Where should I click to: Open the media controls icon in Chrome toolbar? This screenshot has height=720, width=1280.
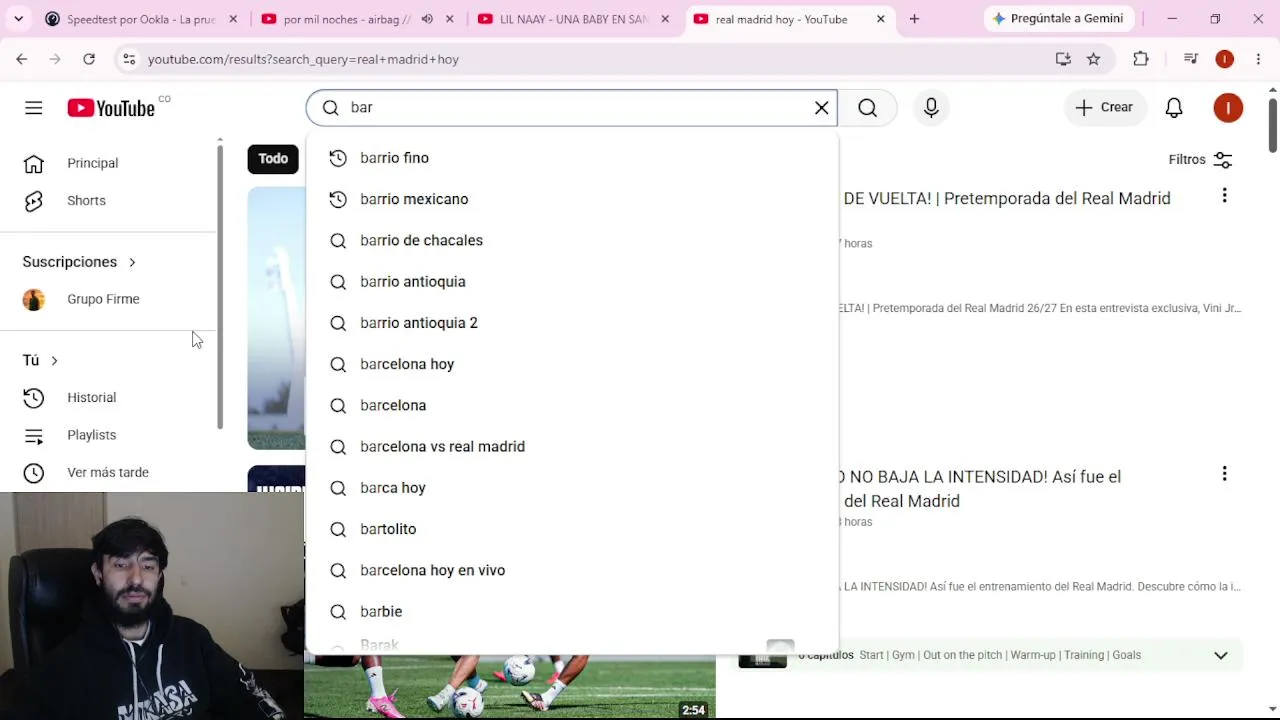[1190, 59]
